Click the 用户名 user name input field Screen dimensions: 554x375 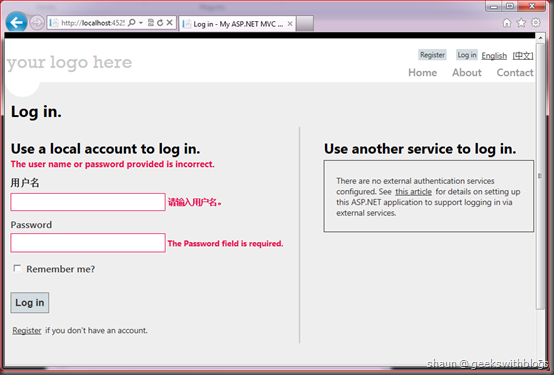[88, 202]
